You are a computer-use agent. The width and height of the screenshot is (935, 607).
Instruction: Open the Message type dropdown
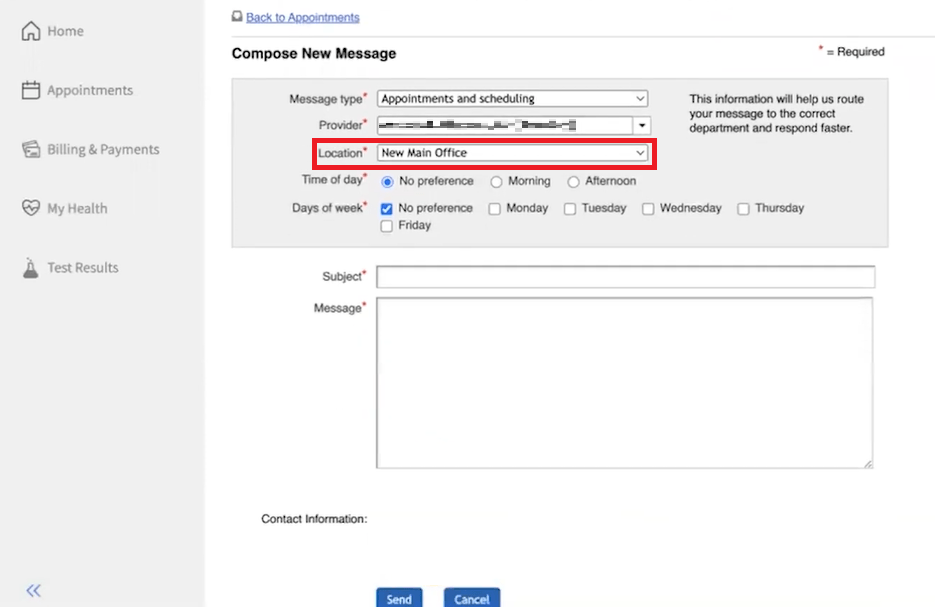click(512, 98)
